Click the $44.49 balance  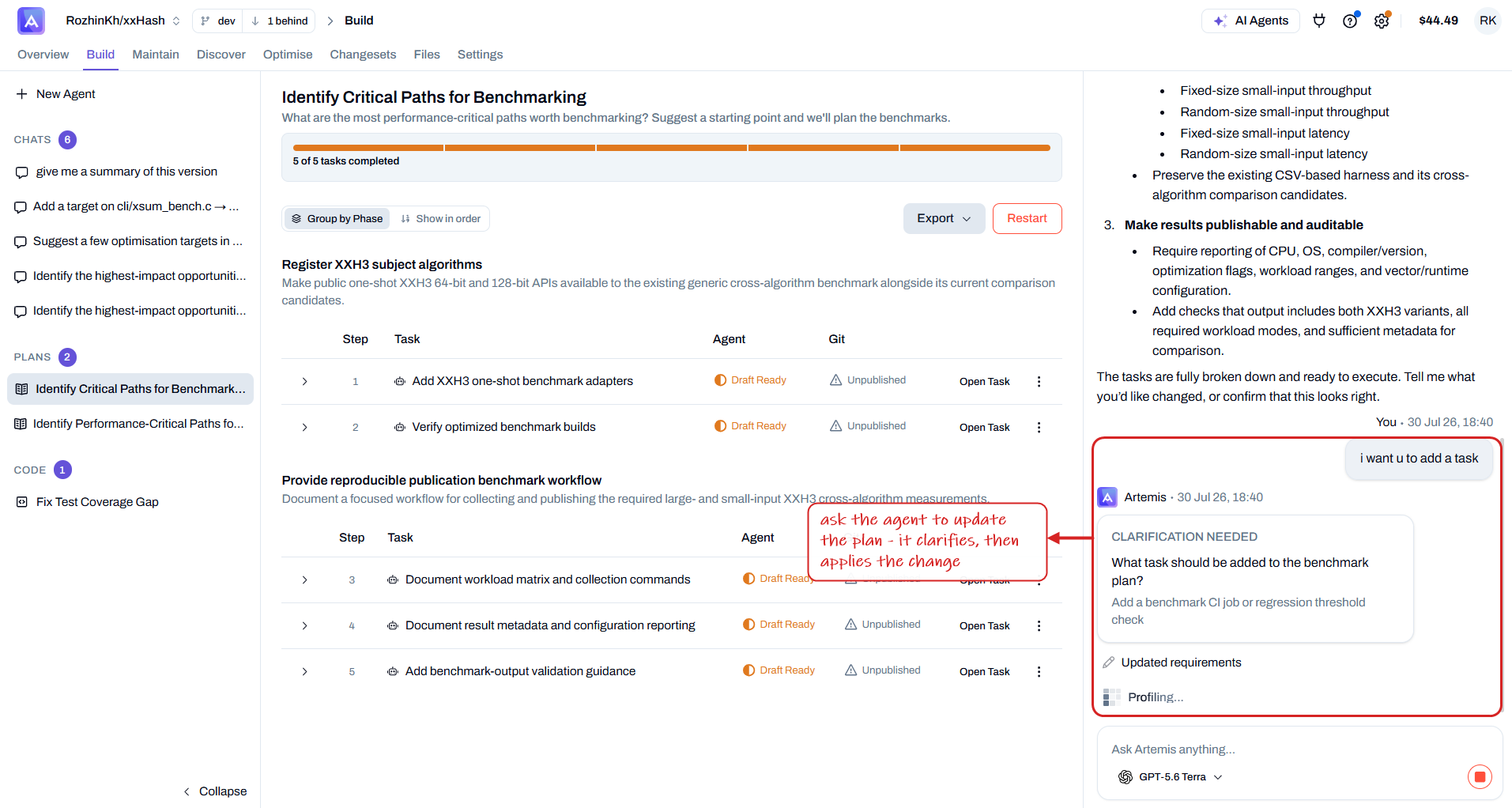(1438, 21)
